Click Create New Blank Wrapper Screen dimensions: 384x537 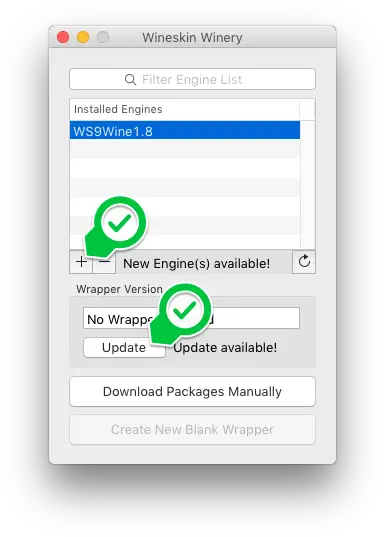(x=192, y=429)
